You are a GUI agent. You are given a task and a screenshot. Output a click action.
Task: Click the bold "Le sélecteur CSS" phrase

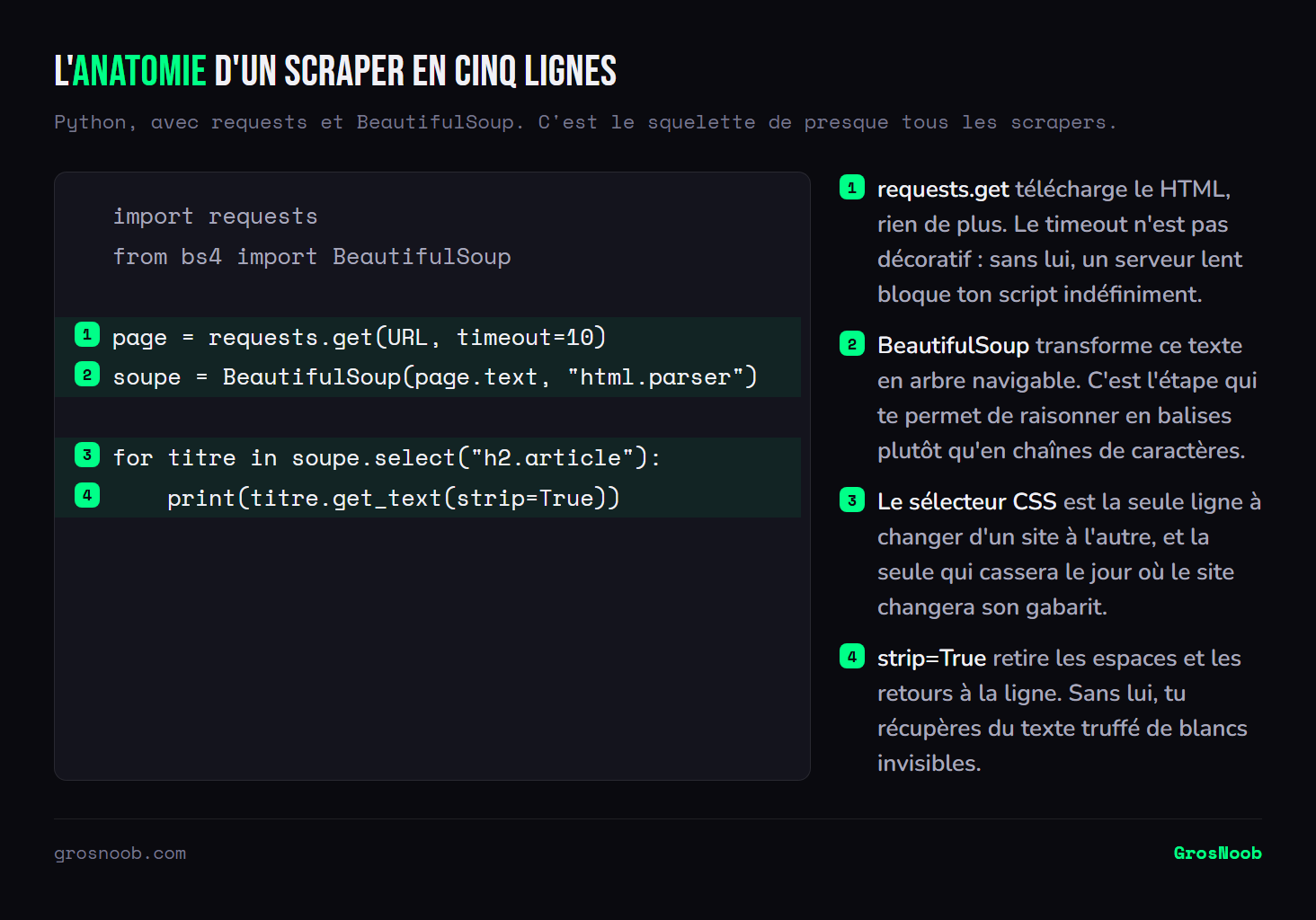click(x=967, y=502)
